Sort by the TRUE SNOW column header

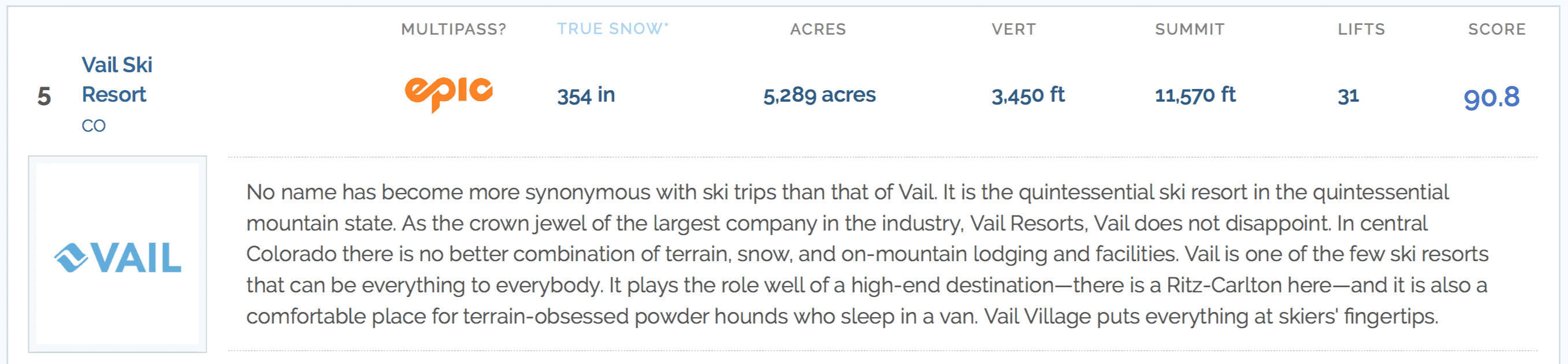(x=612, y=29)
